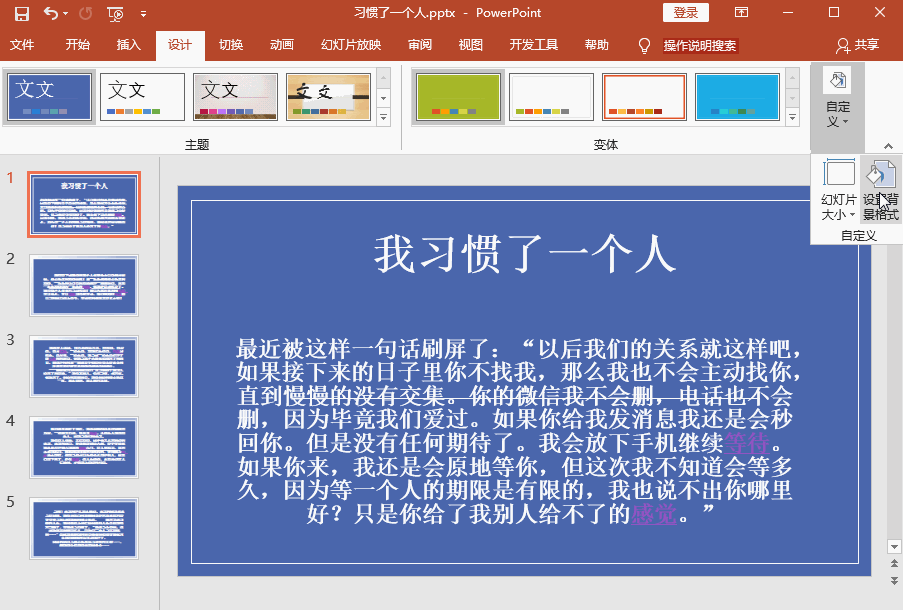Select the third theme with brown strip
903x610 pixels.
click(x=236, y=96)
